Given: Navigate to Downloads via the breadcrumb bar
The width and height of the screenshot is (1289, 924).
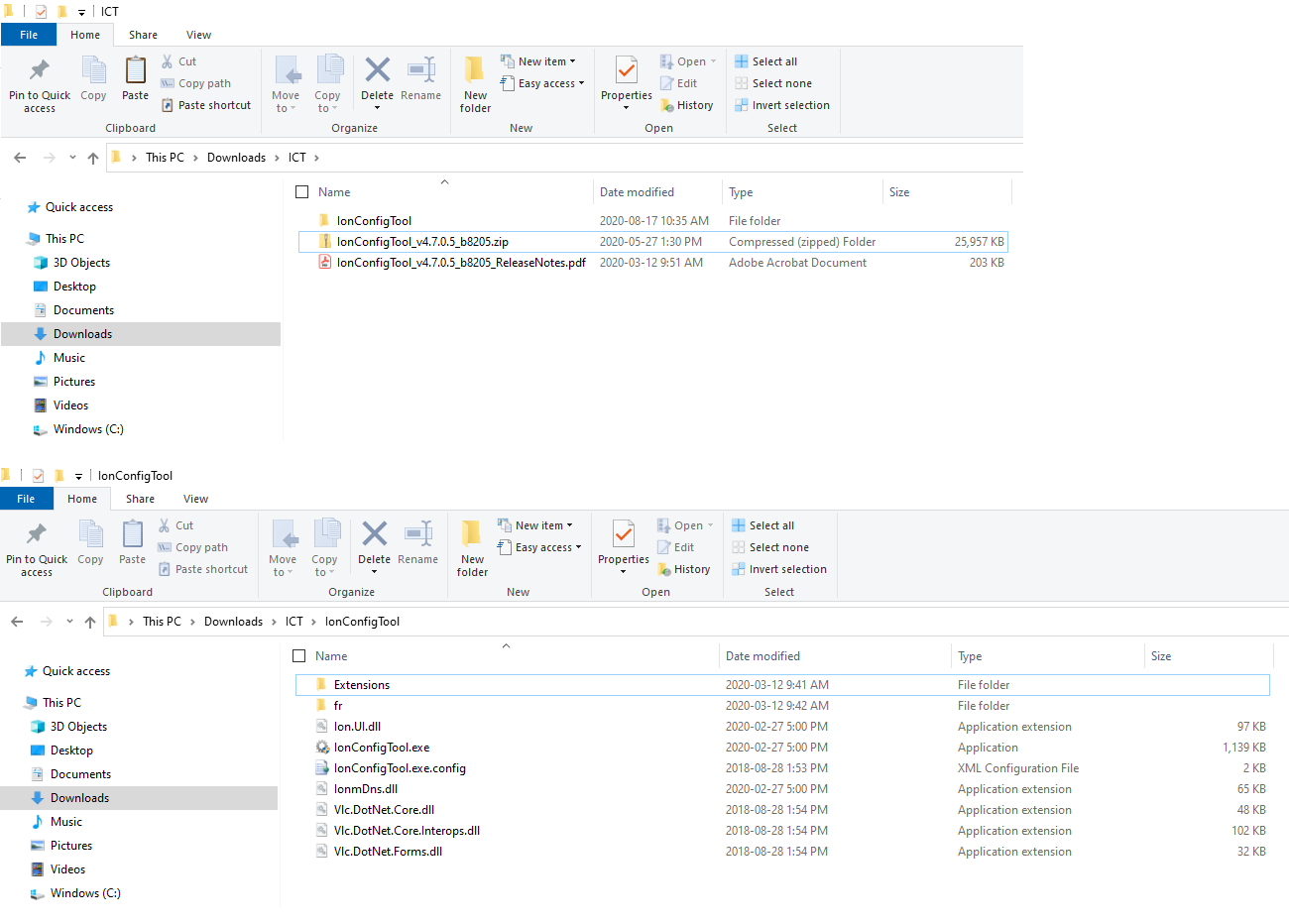Looking at the screenshot, I should pyautogui.click(x=236, y=157).
